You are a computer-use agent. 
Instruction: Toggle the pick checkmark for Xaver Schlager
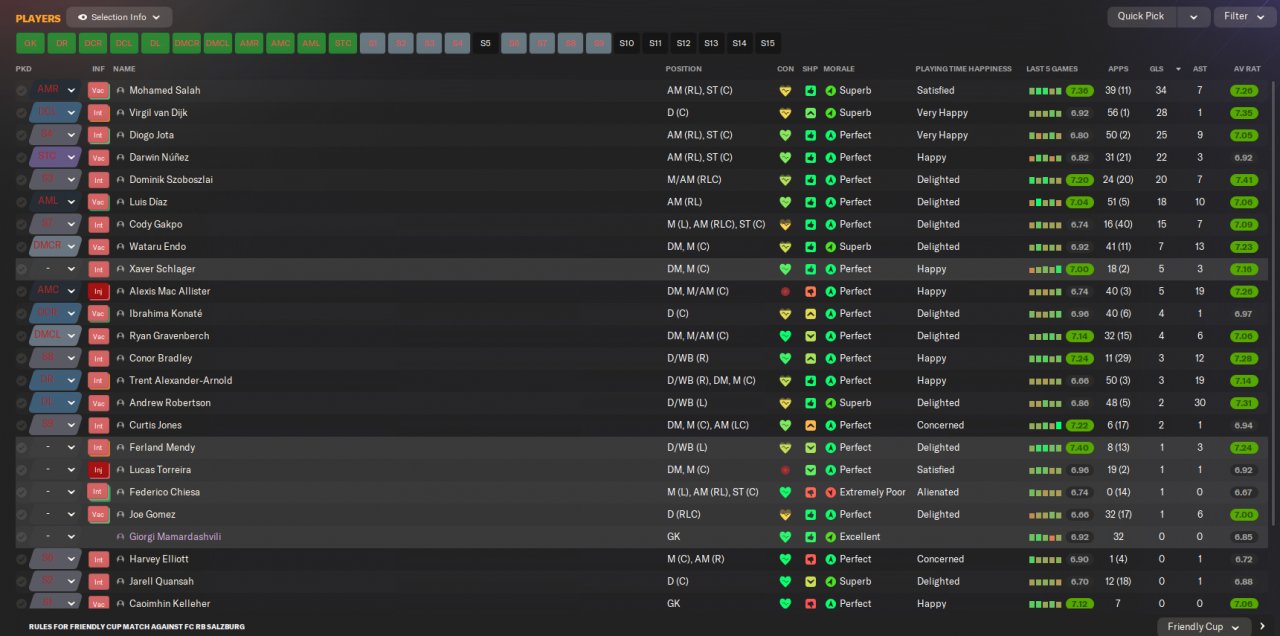pyautogui.click(x=21, y=269)
